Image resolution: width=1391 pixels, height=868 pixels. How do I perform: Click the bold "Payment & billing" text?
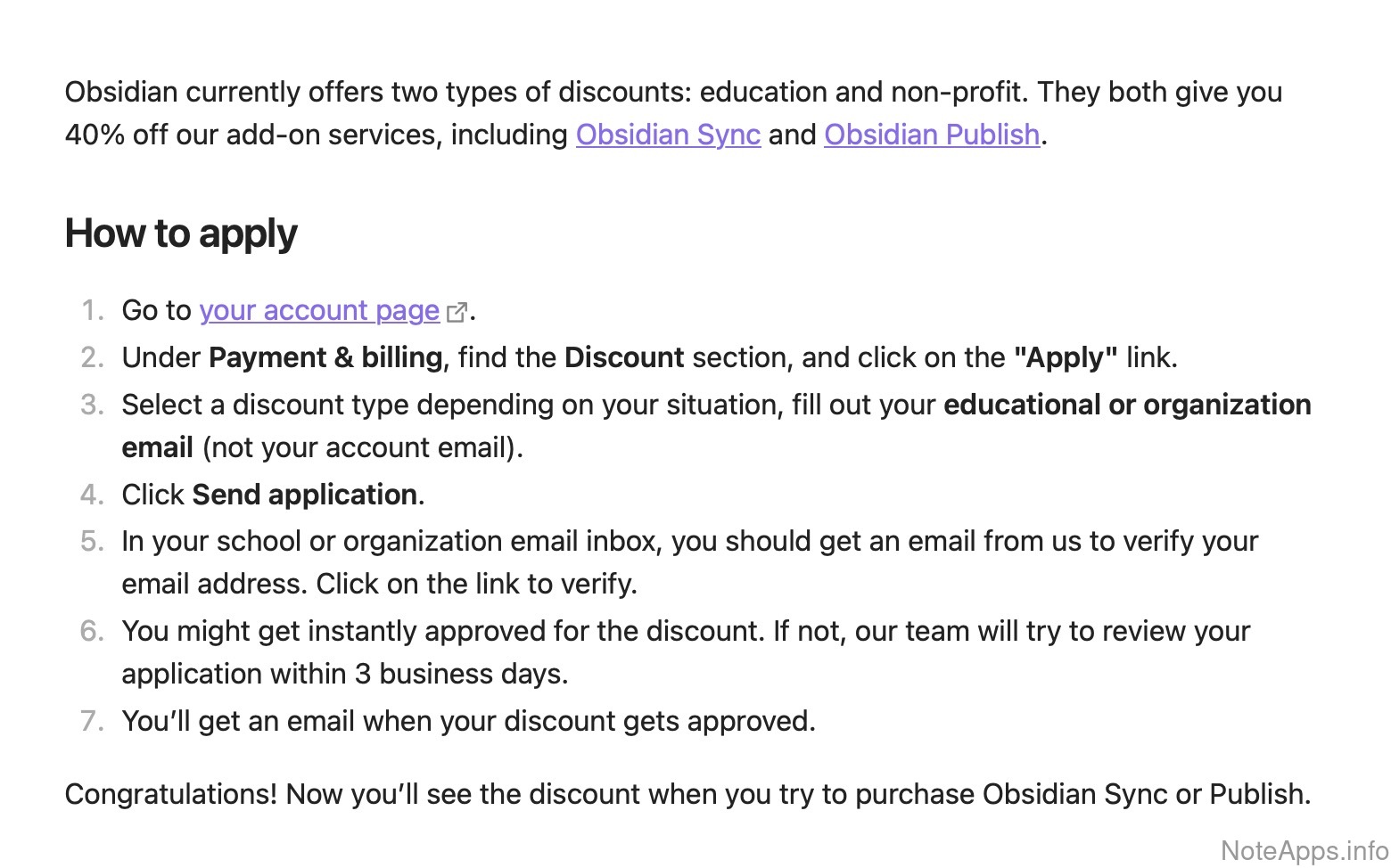[325, 357]
